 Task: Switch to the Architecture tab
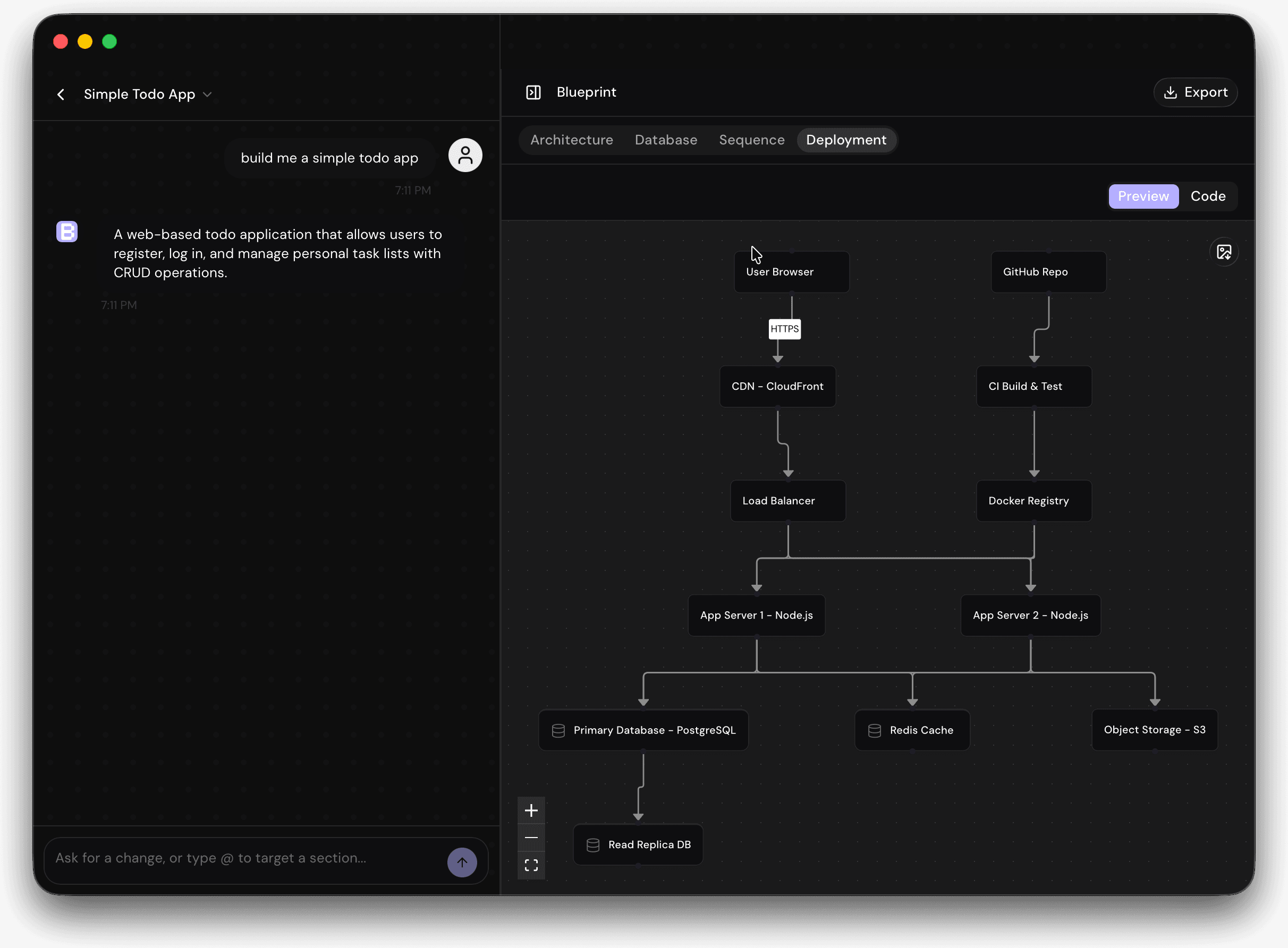pyautogui.click(x=571, y=140)
